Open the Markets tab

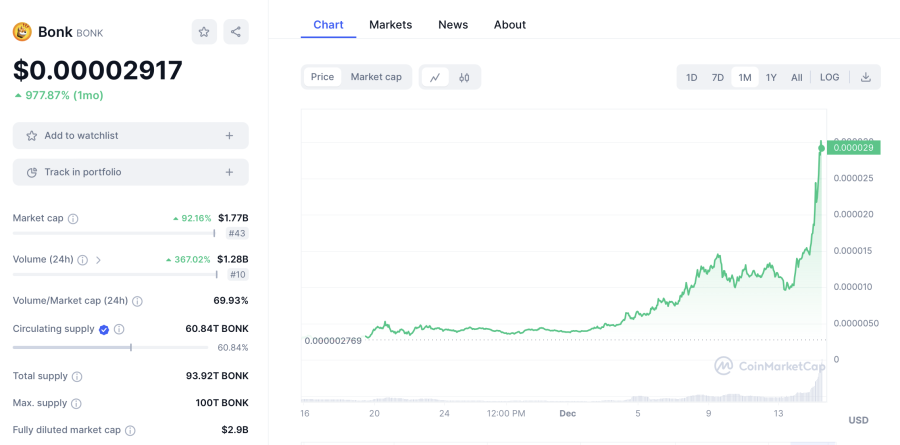pos(390,25)
